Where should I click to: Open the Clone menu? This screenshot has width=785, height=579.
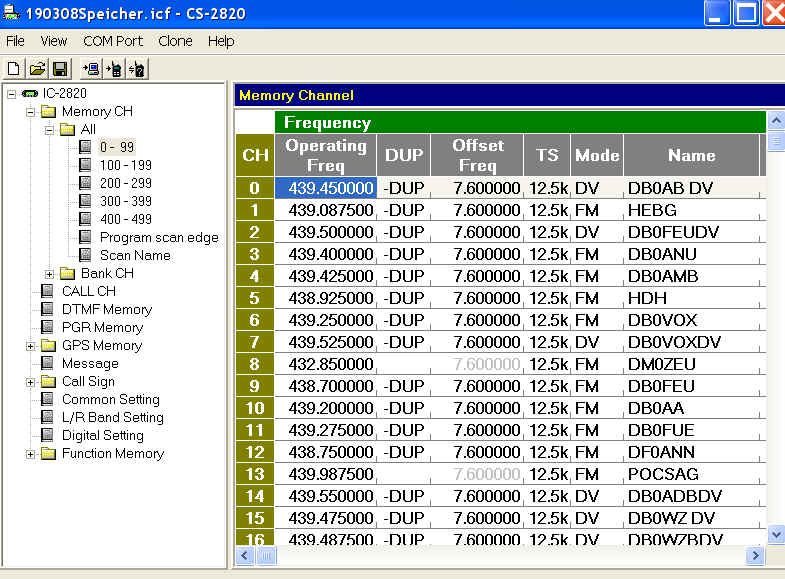pyautogui.click(x=175, y=41)
